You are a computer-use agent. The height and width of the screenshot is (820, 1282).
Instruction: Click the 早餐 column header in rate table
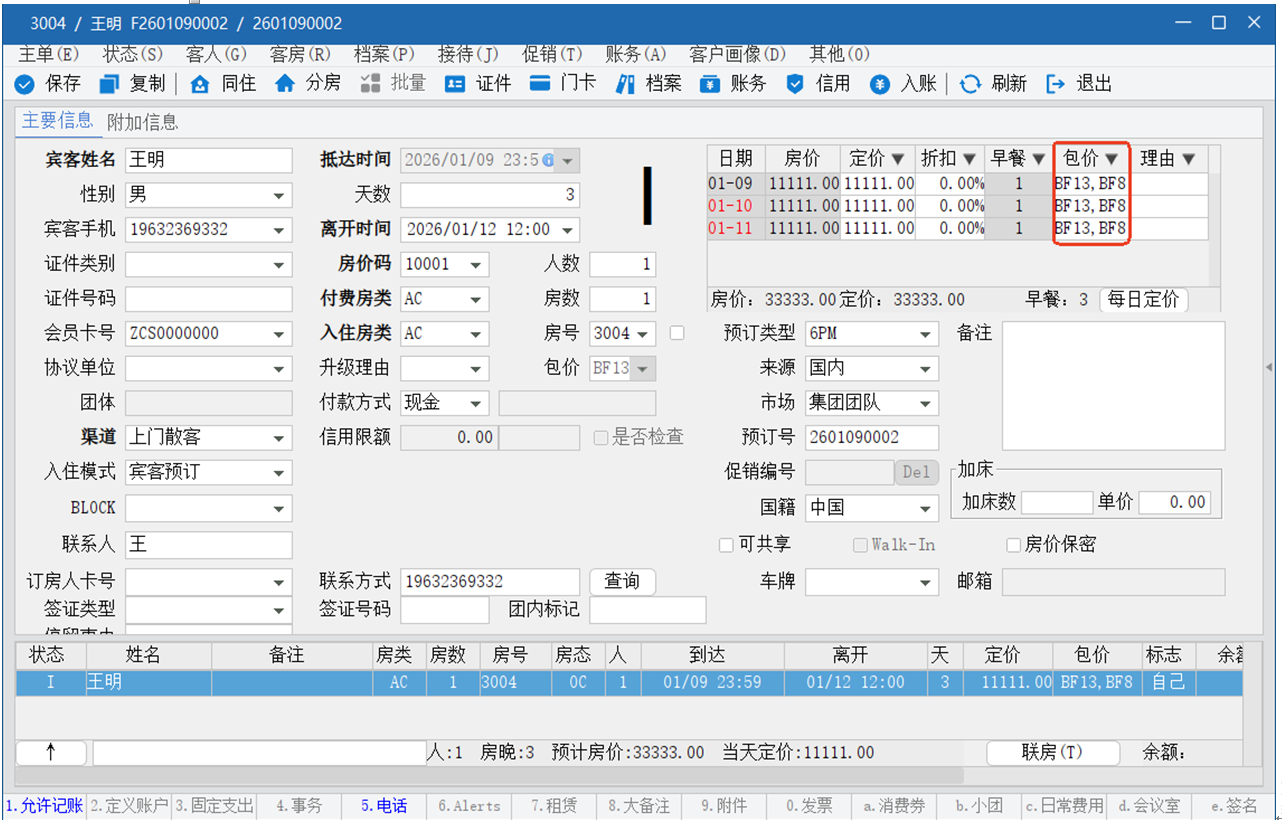click(1017, 158)
